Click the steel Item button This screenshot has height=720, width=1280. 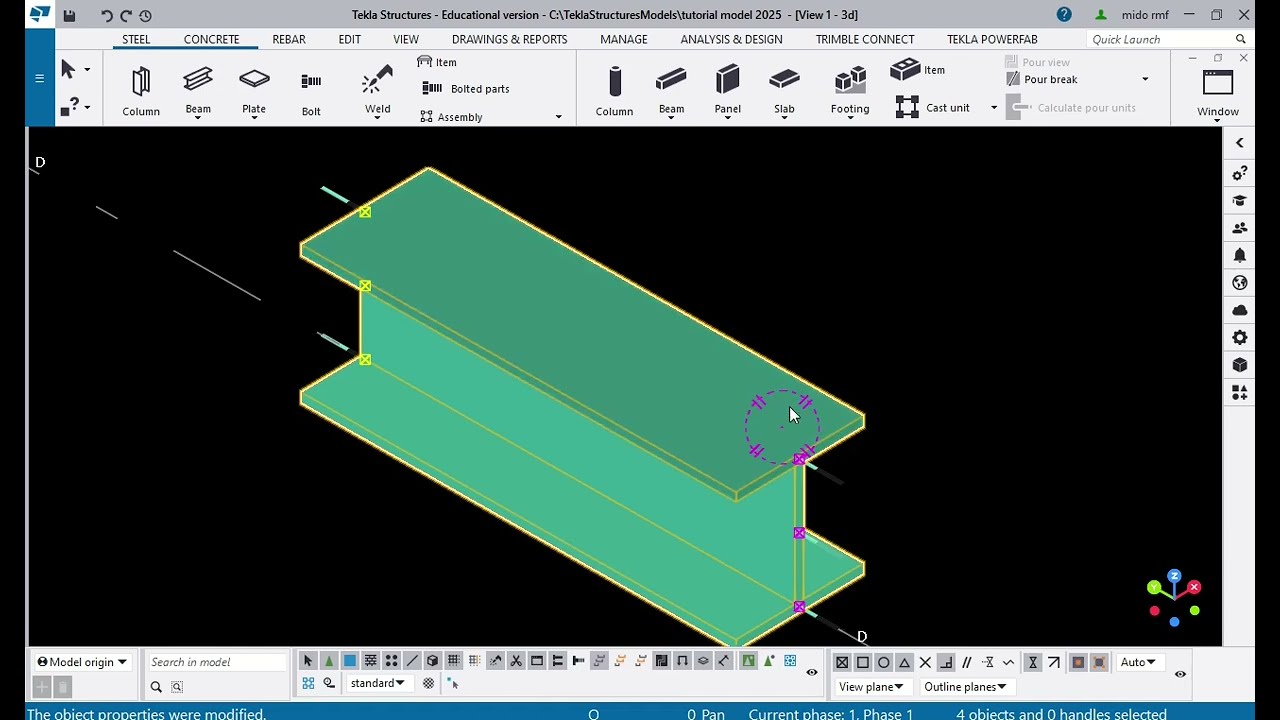pyautogui.click(x=437, y=62)
